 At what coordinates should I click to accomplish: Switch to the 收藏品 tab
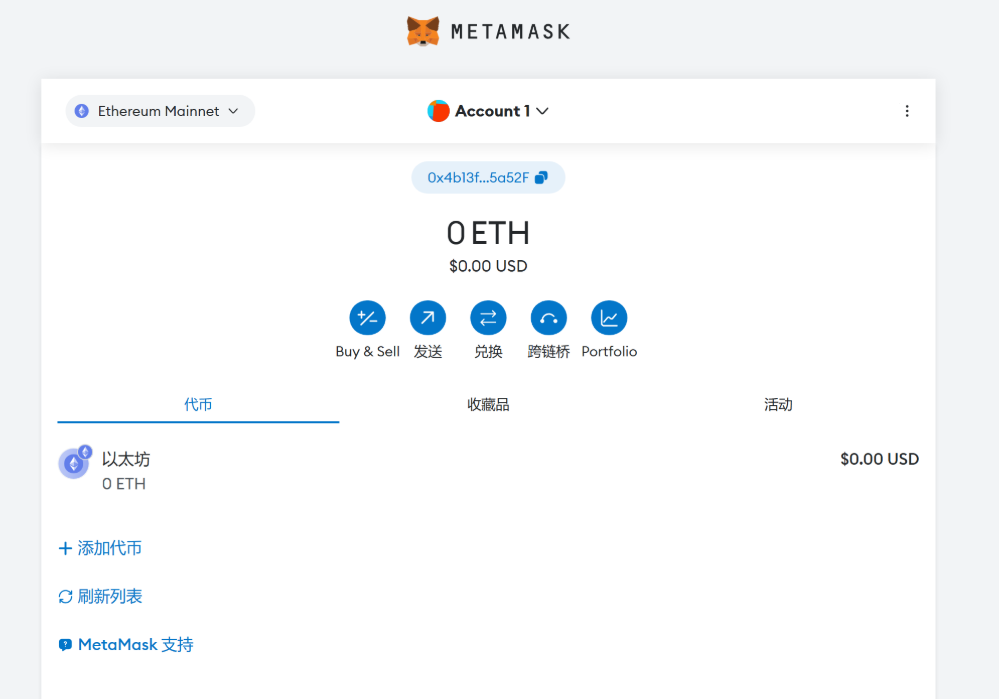(x=488, y=405)
